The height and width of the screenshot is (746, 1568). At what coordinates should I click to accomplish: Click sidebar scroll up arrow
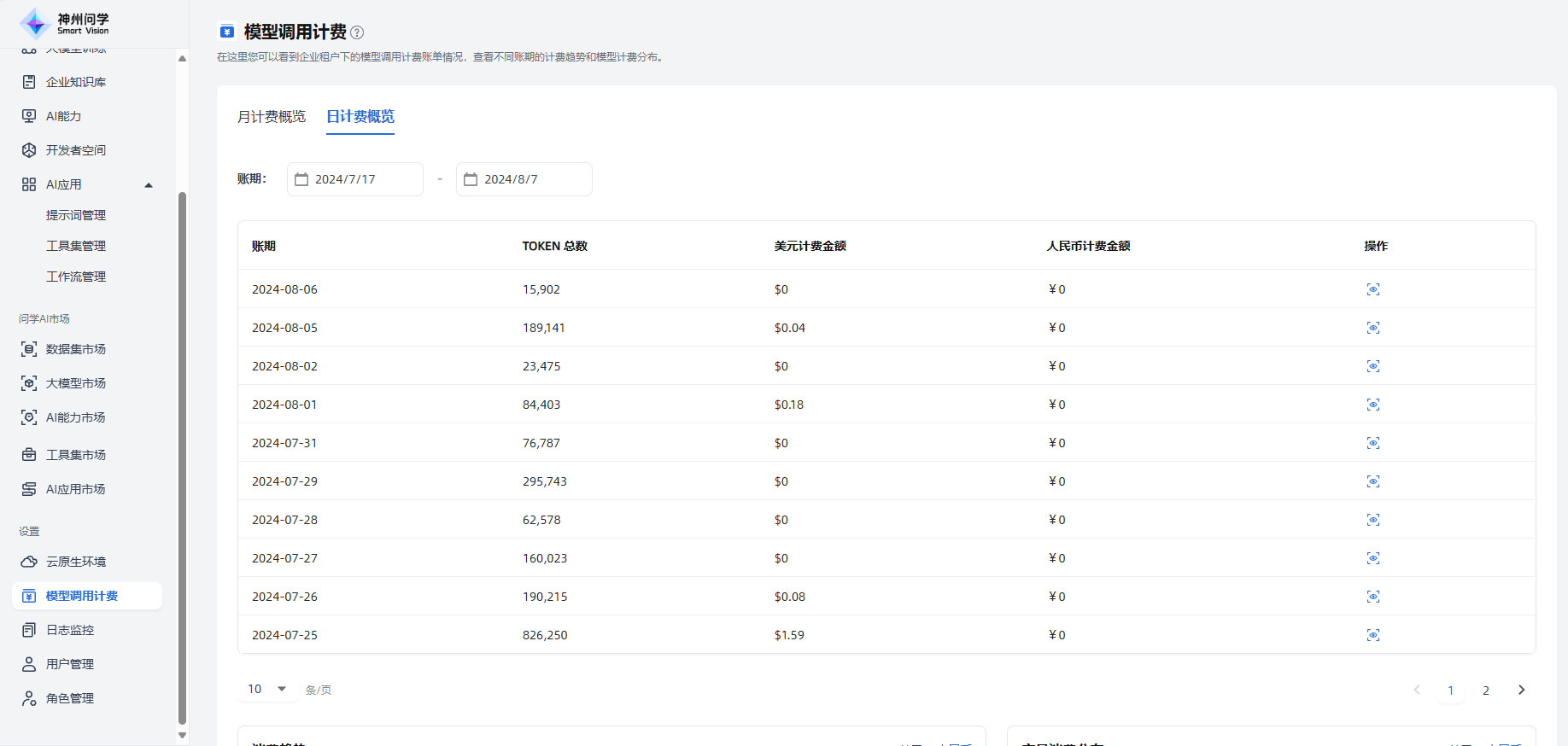[182, 58]
